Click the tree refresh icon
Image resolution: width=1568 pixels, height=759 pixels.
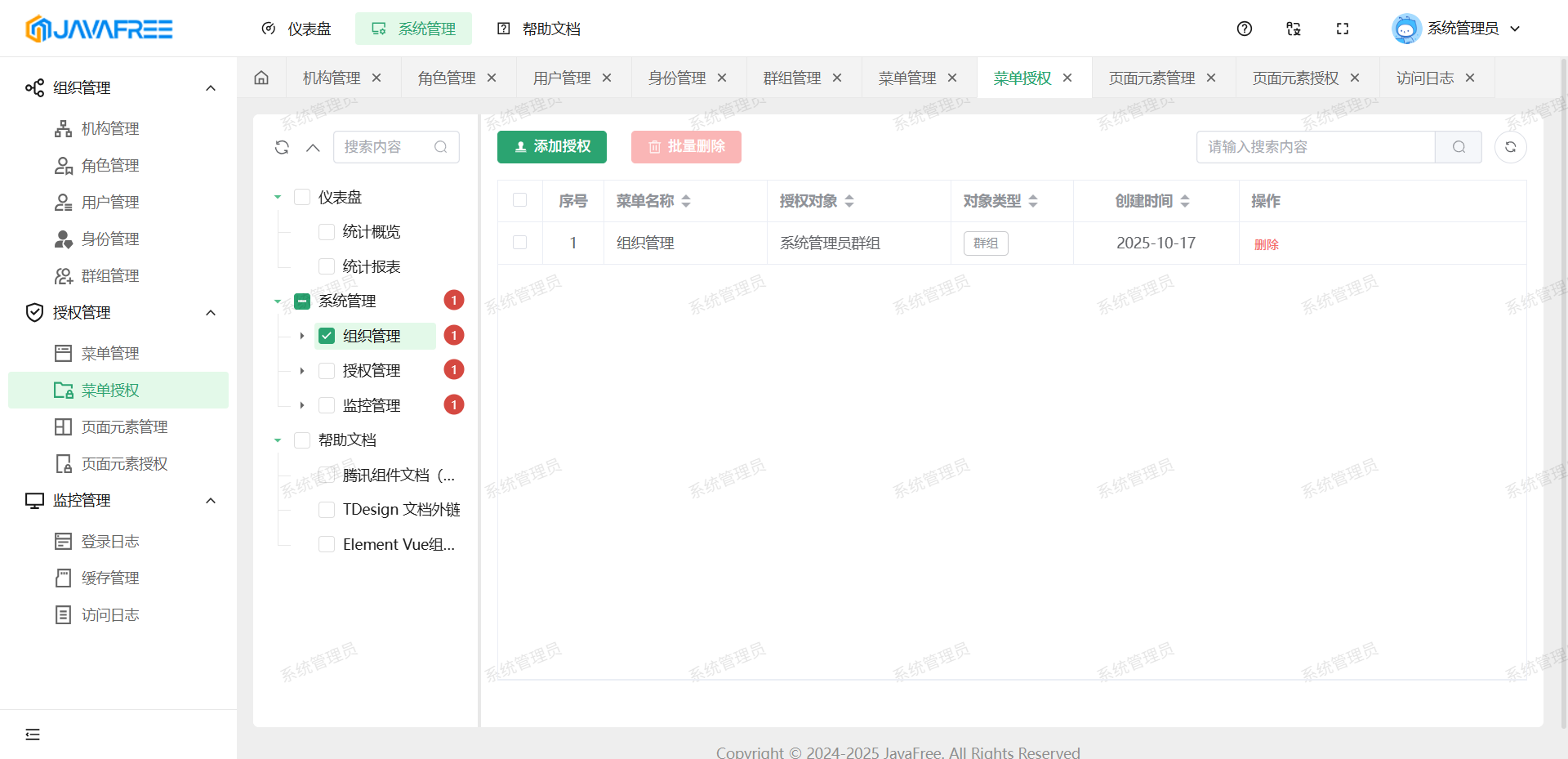pos(282,147)
